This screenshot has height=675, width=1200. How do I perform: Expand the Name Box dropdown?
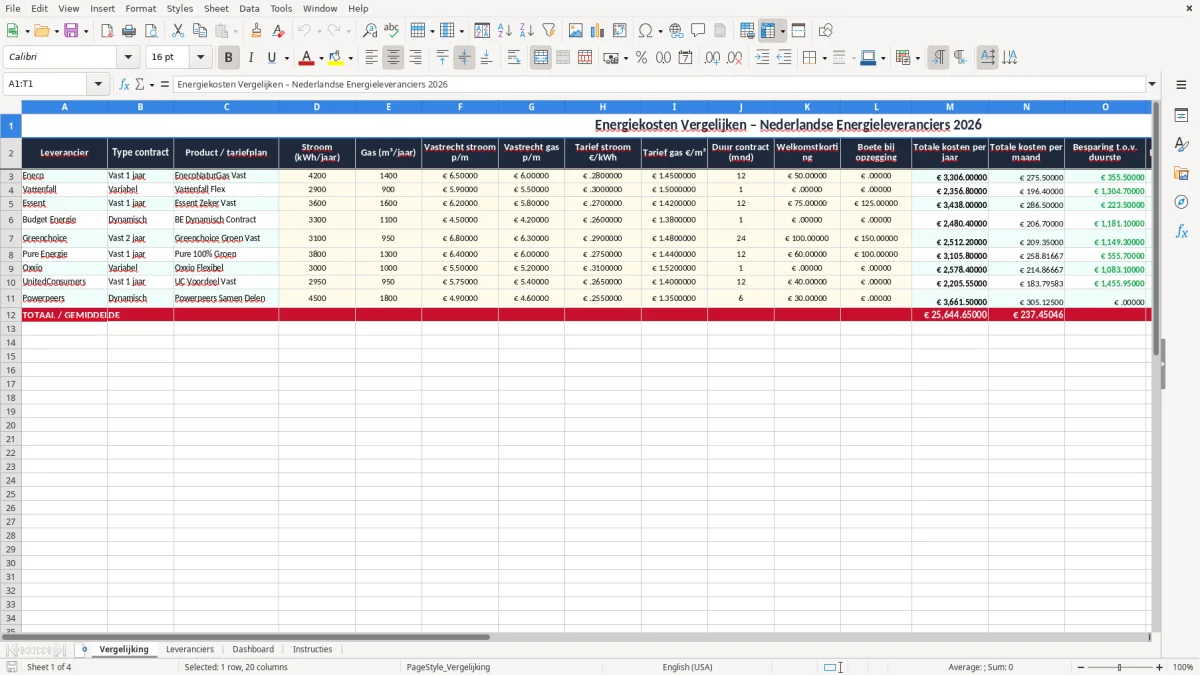coord(98,84)
